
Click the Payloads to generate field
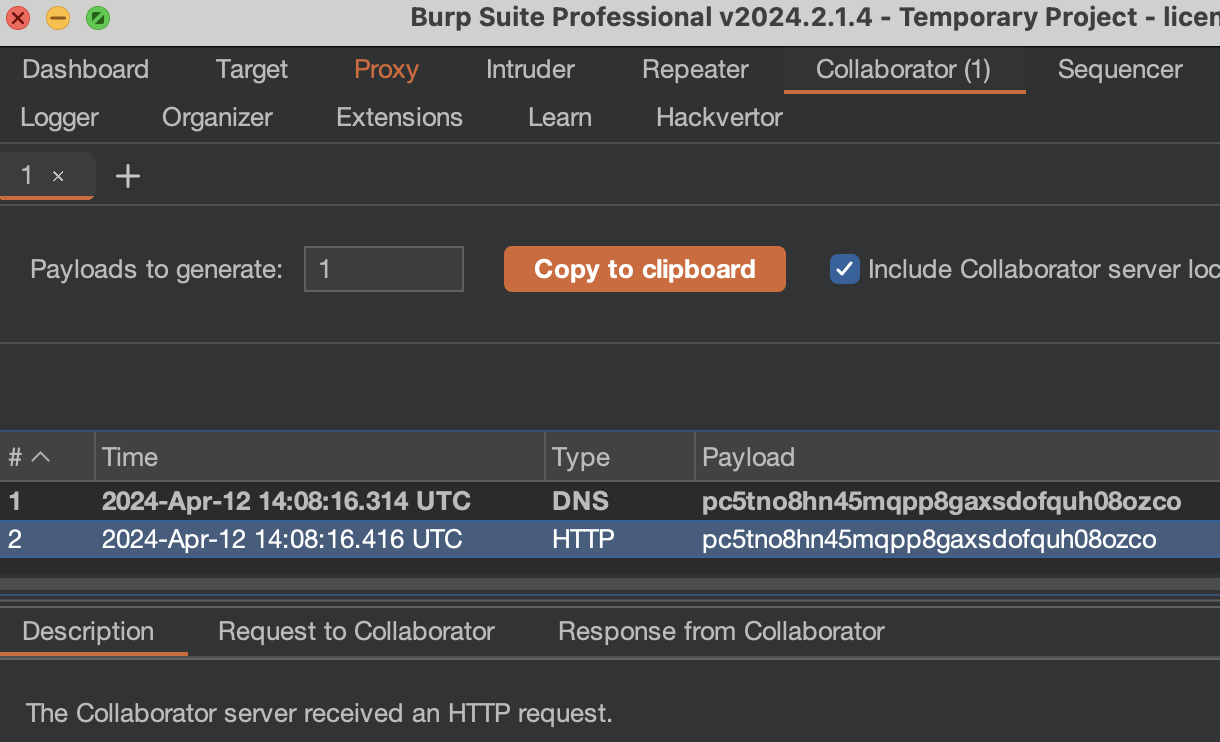pyautogui.click(x=383, y=269)
